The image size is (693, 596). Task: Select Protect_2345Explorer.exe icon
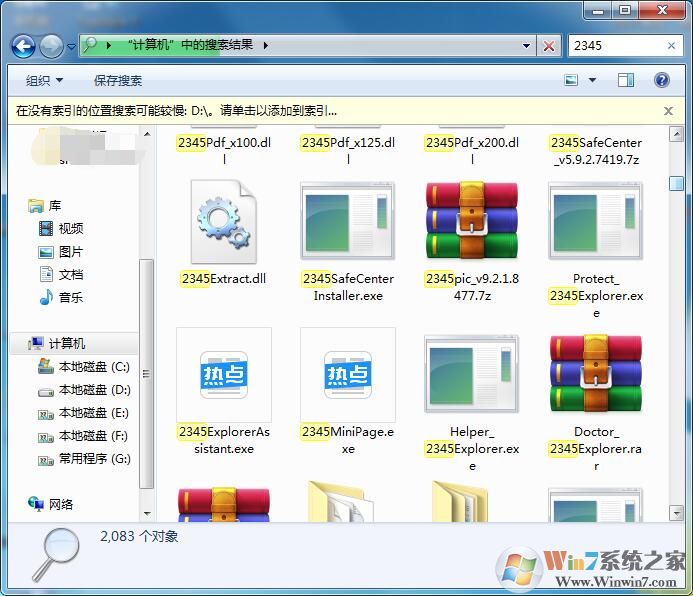click(x=595, y=220)
